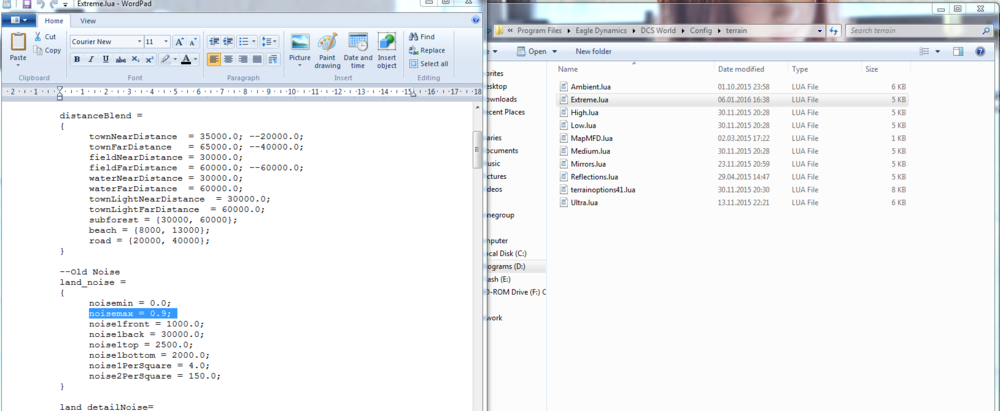Cut the selected text in WordPad
Screen dimensions: 1000x411
coord(45,37)
